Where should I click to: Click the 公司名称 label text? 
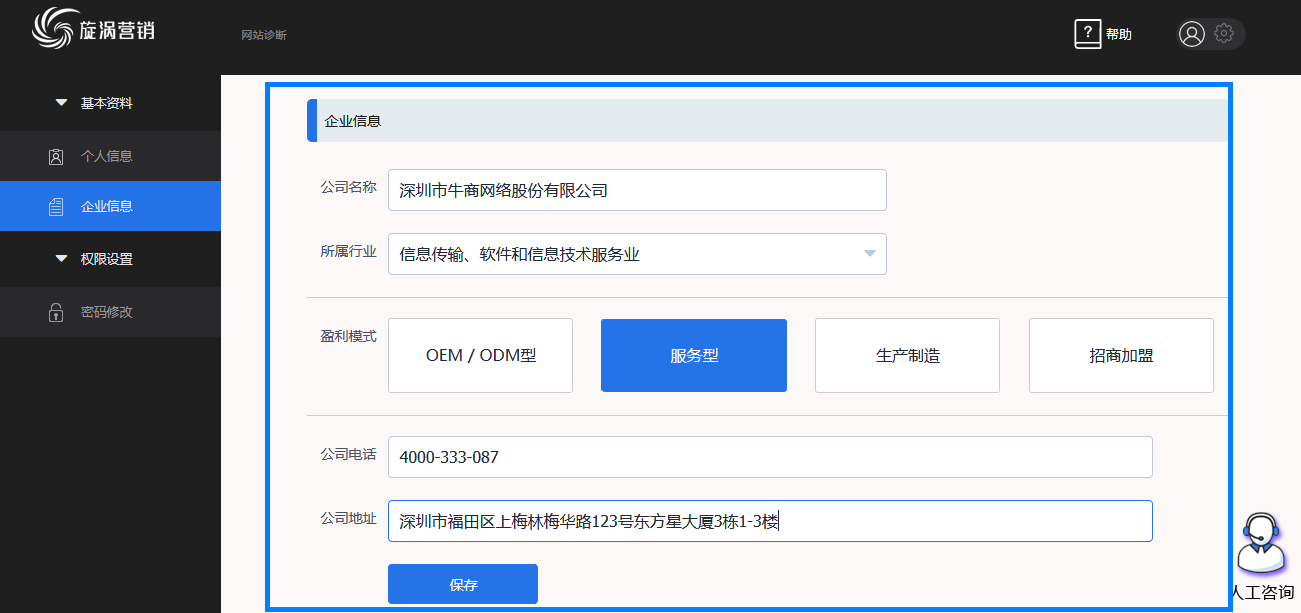click(348, 187)
